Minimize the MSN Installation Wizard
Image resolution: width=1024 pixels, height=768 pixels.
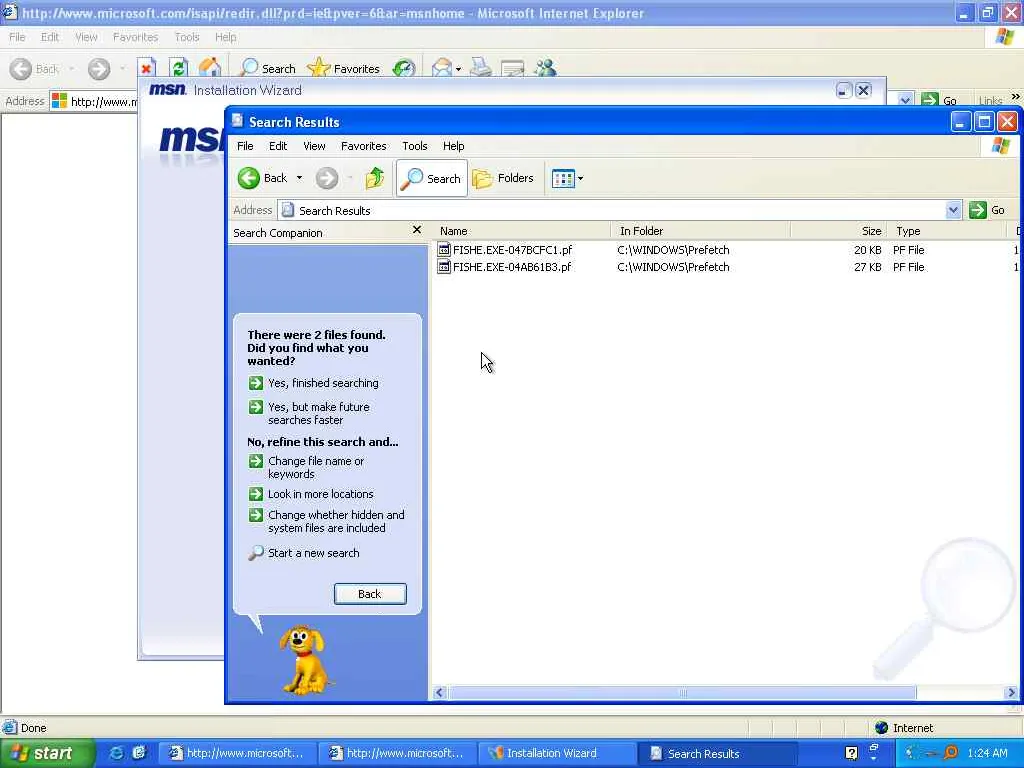tap(844, 91)
